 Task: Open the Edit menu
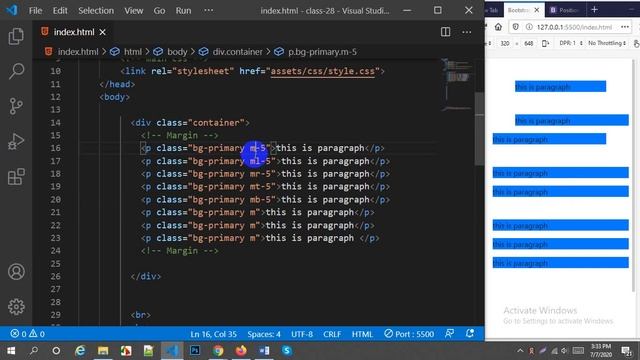coord(60,11)
